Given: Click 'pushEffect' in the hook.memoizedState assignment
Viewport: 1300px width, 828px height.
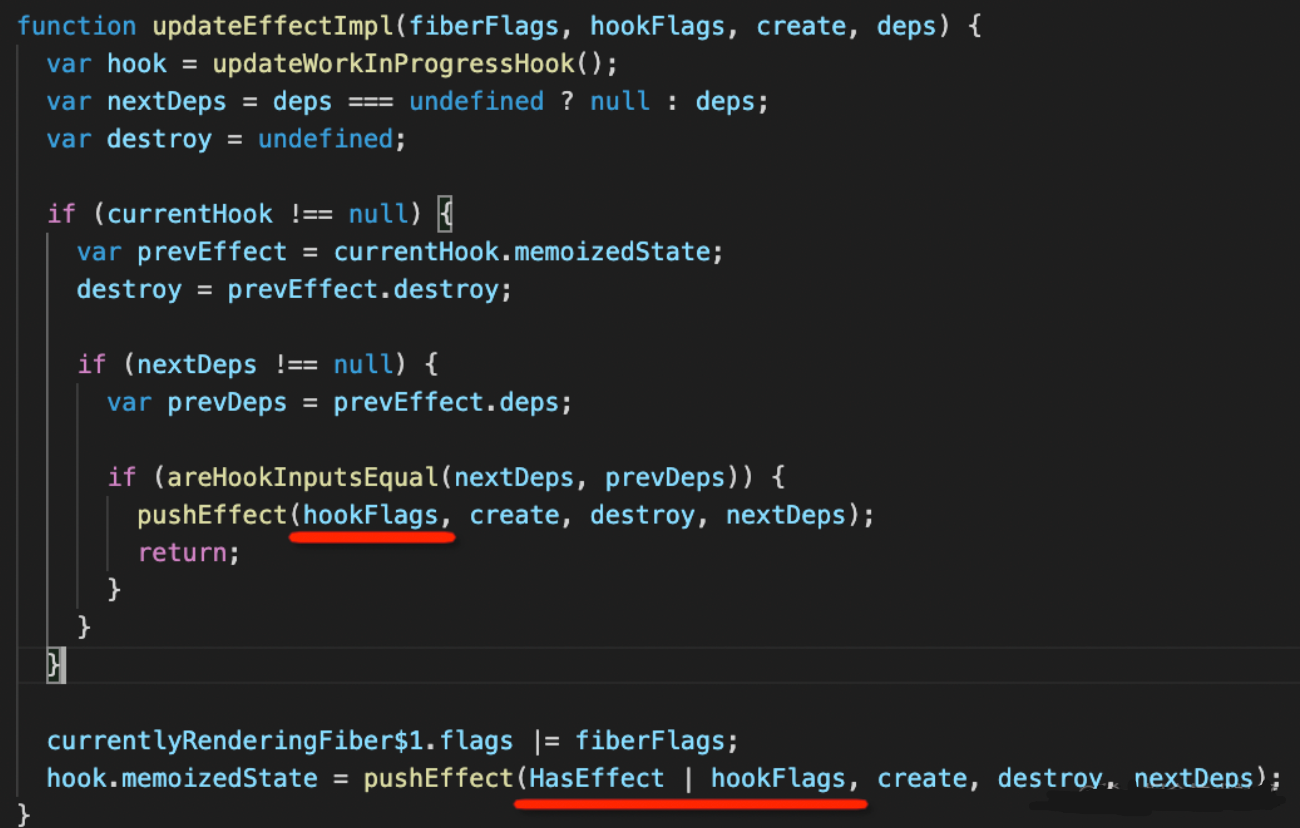Looking at the screenshot, I should click(438, 778).
